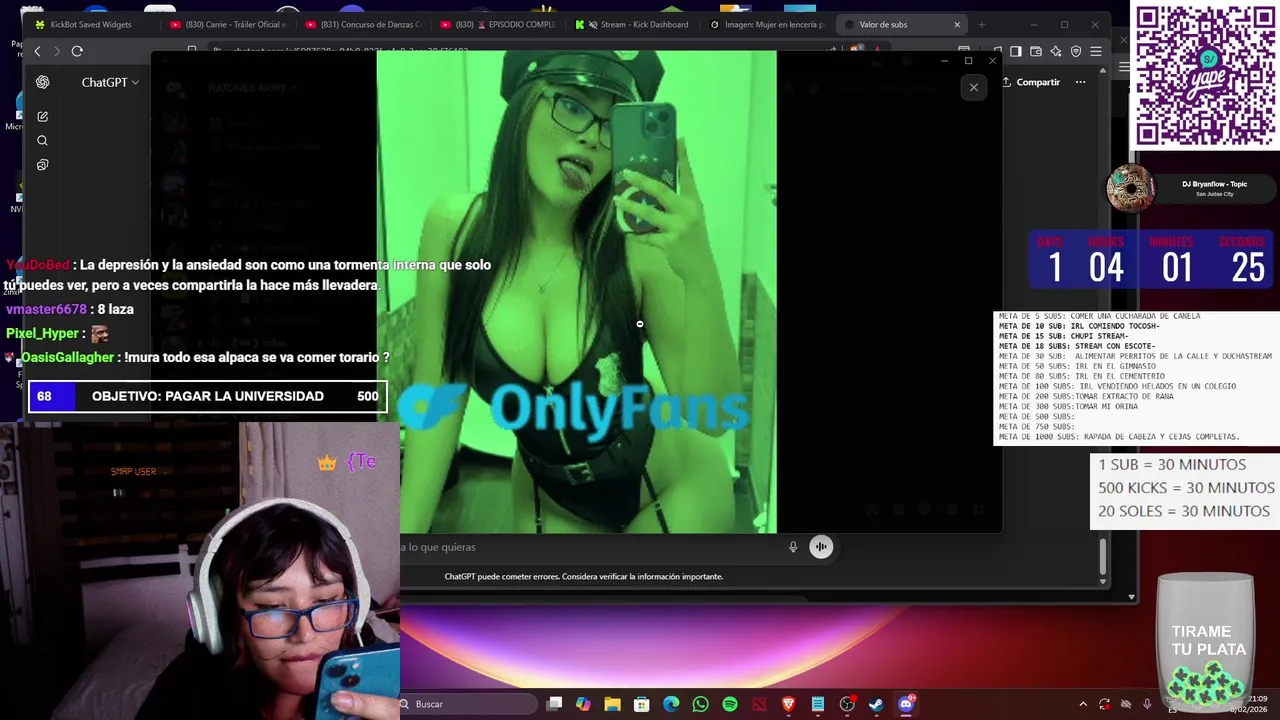The height and width of the screenshot is (720, 1280).
Task: Open the ChatGPT model selector dropdown
Action: click(110, 82)
